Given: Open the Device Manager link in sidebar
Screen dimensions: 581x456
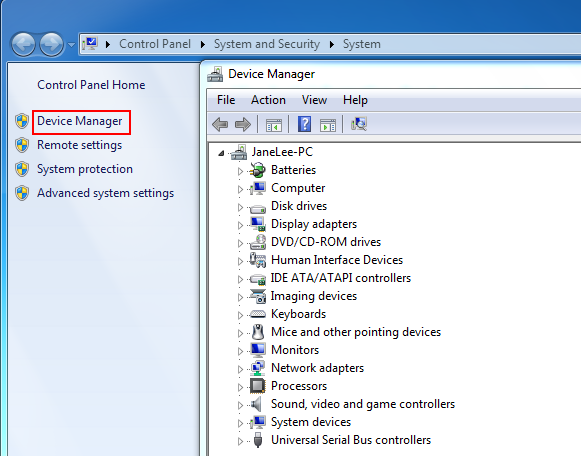Looking at the screenshot, I should coord(80,121).
